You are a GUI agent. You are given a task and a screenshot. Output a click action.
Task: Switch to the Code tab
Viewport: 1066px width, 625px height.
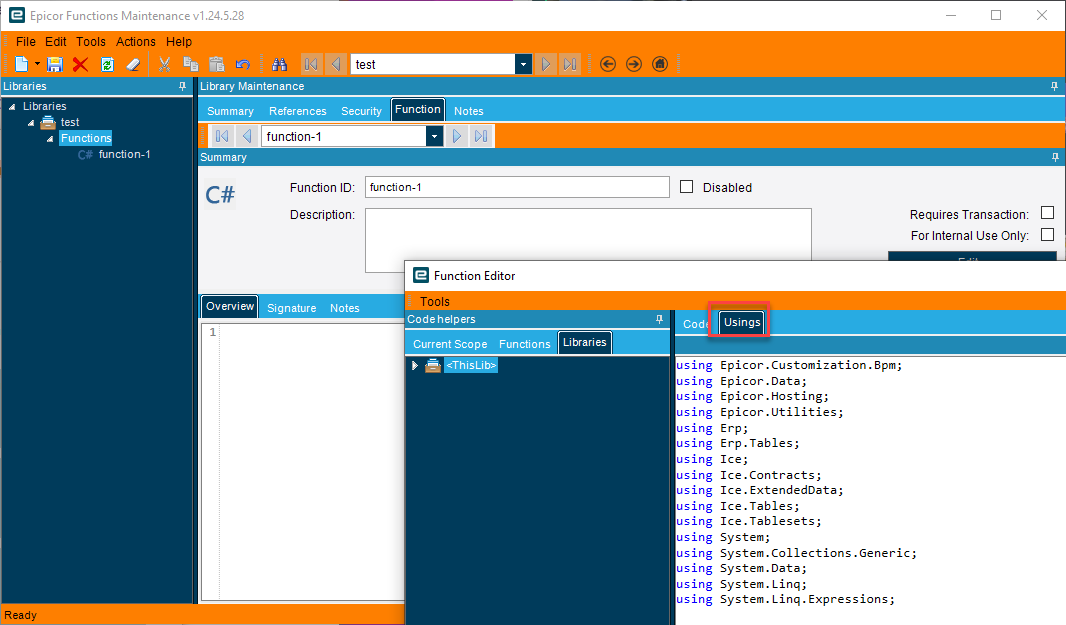pyautogui.click(x=695, y=324)
